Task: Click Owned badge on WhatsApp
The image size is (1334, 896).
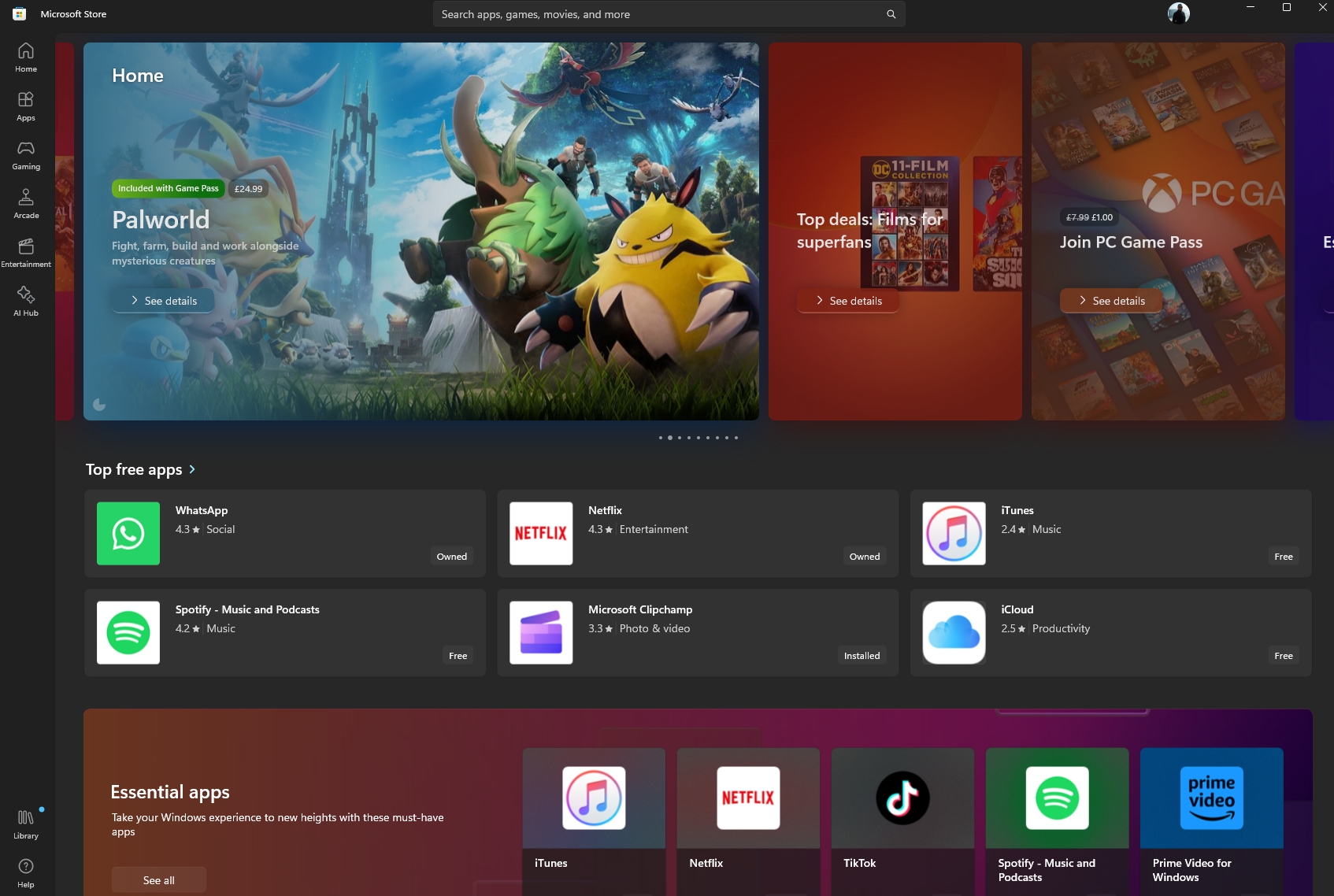Action: point(452,557)
